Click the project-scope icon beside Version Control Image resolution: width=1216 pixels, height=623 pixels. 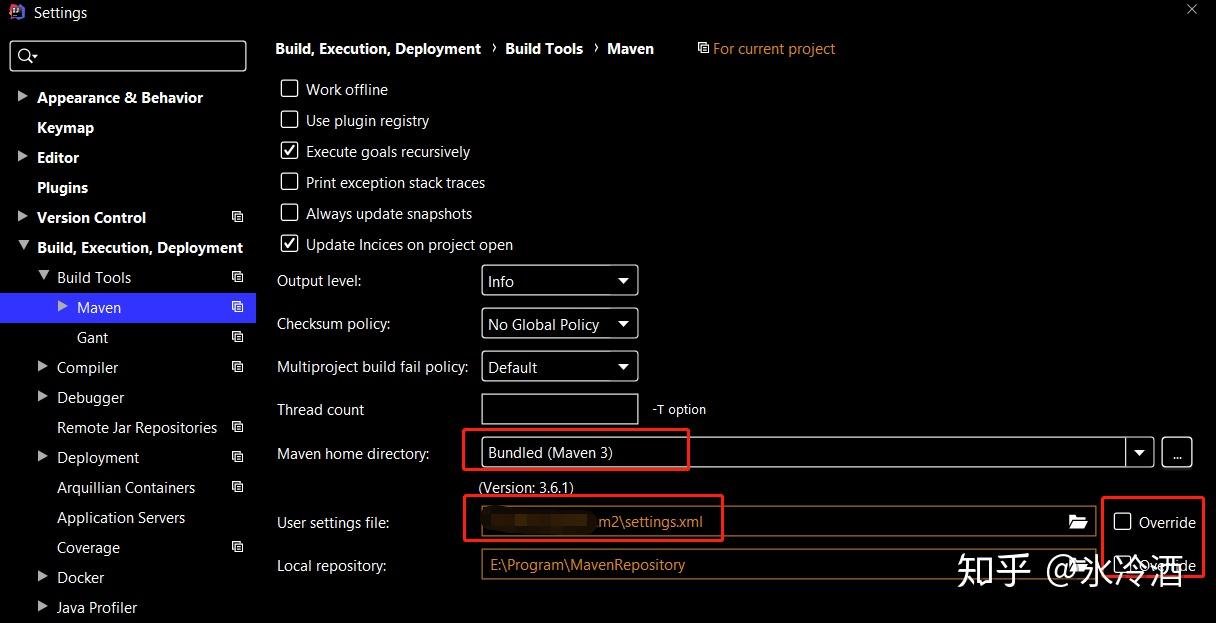coord(237,217)
